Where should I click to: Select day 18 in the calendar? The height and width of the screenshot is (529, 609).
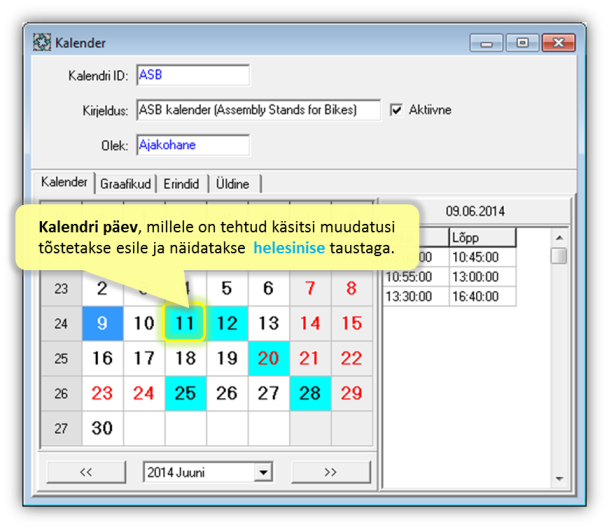click(x=186, y=358)
